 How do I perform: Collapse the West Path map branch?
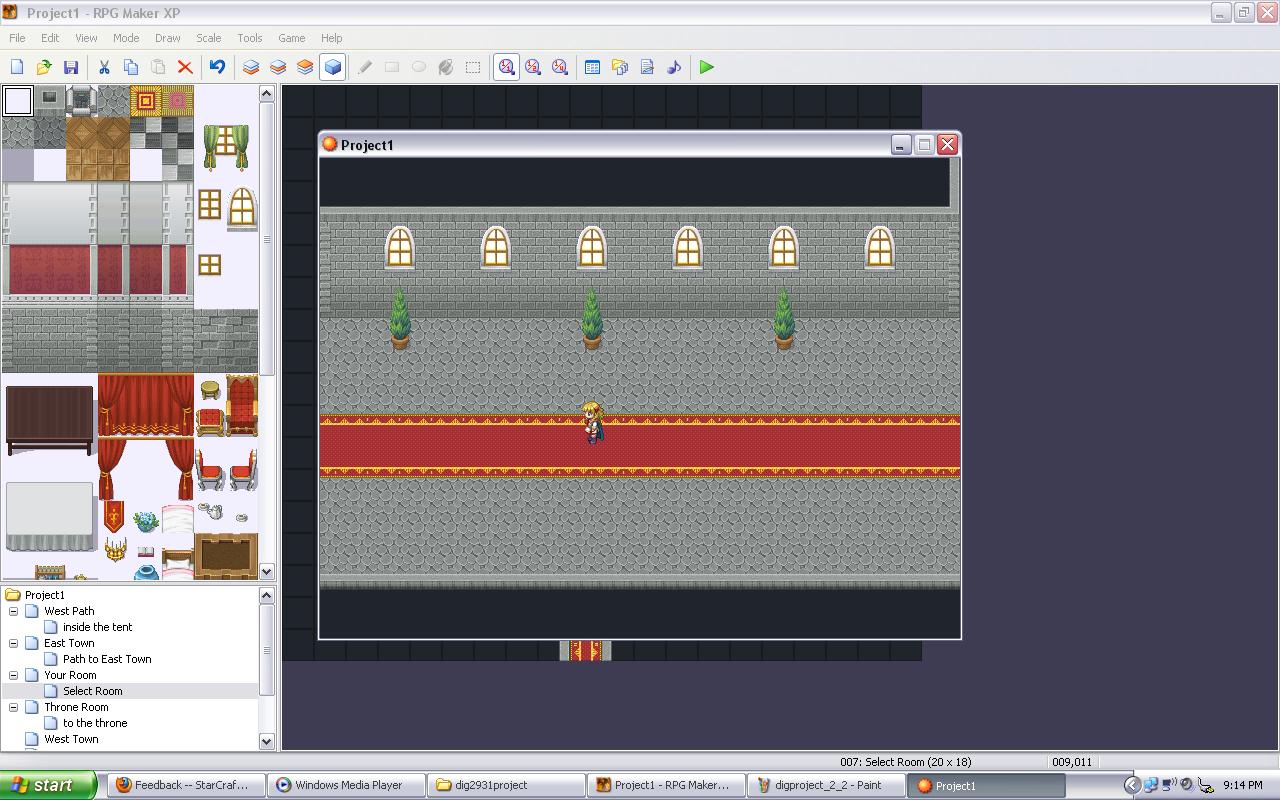point(14,611)
